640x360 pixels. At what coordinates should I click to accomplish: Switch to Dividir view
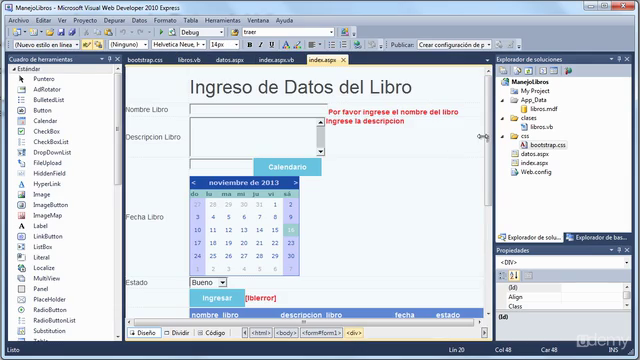click(177, 333)
